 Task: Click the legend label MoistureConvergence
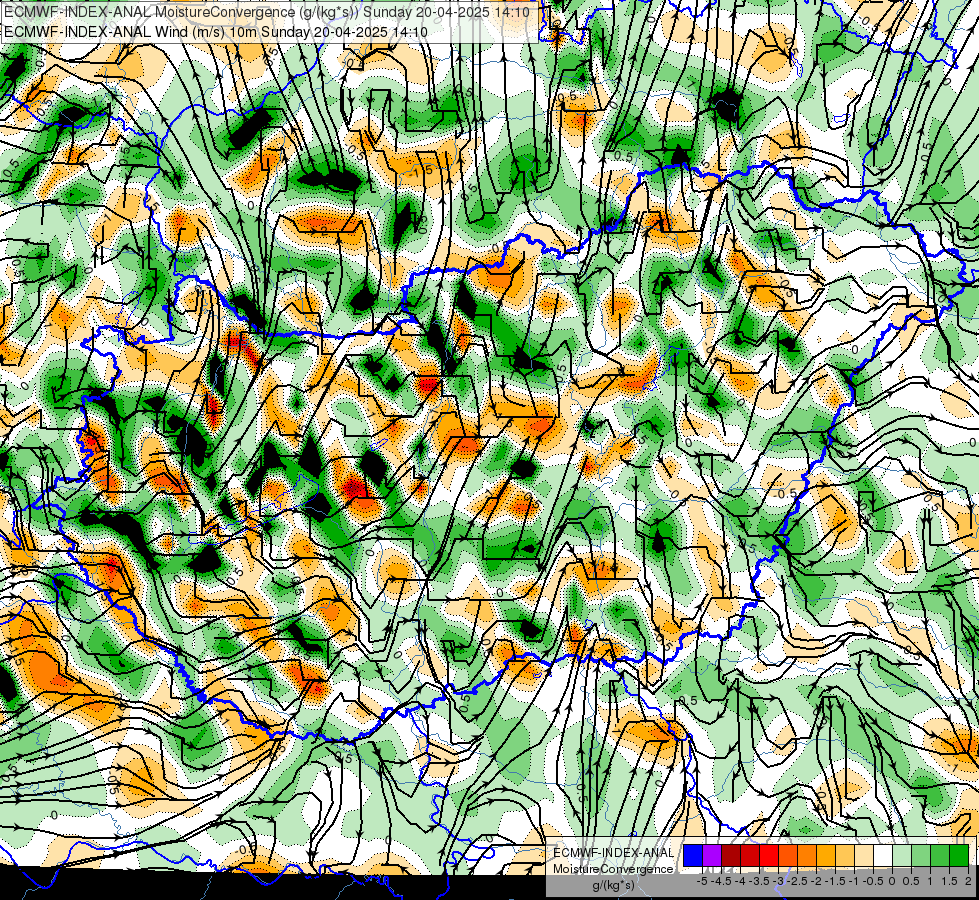(x=613, y=869)
